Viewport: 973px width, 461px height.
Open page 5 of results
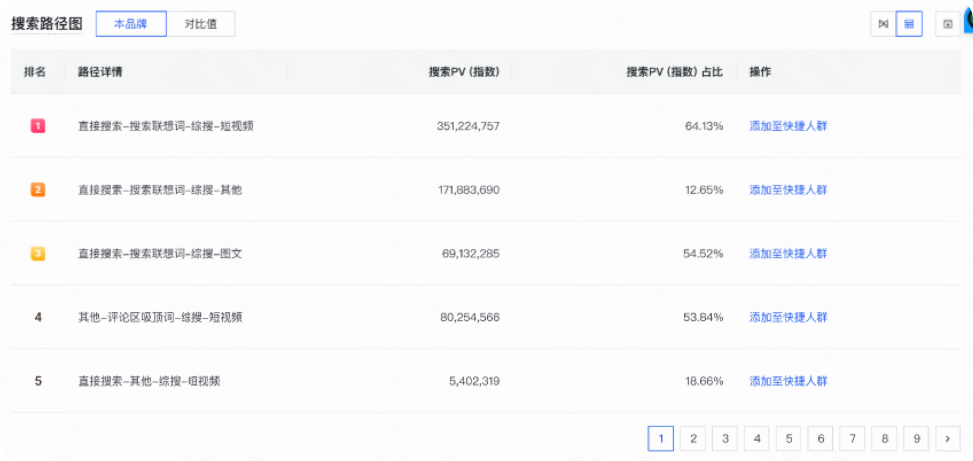click(x=788, y=438)
